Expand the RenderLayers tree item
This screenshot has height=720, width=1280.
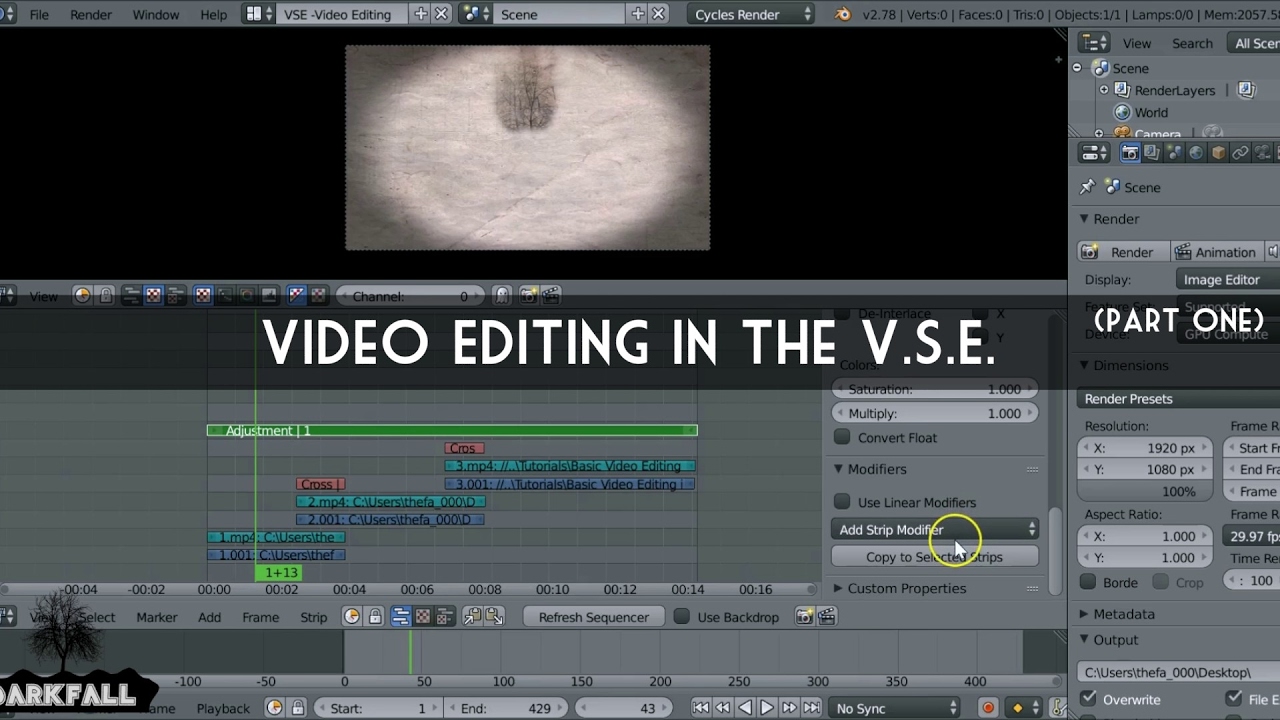coord(1104,90)
